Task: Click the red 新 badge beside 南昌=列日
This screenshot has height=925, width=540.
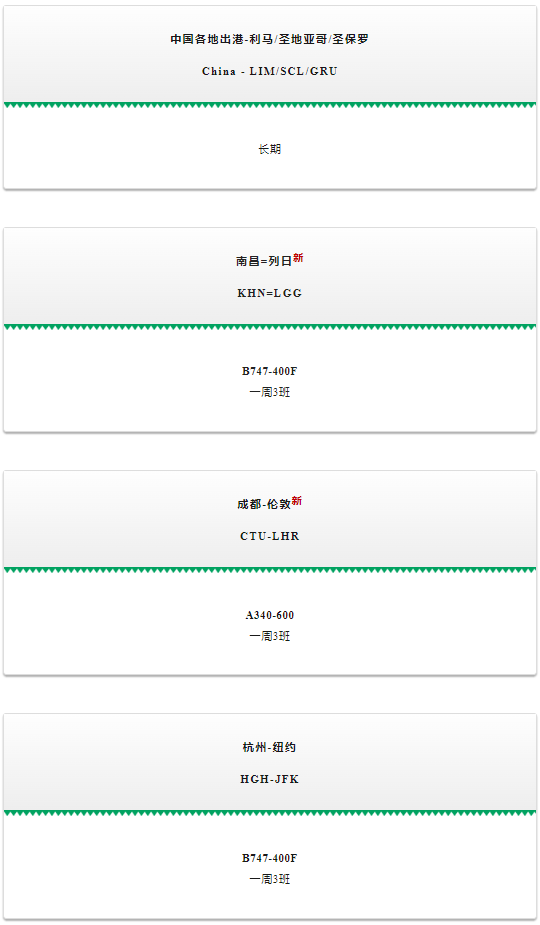Action: (x=298, y=258)
